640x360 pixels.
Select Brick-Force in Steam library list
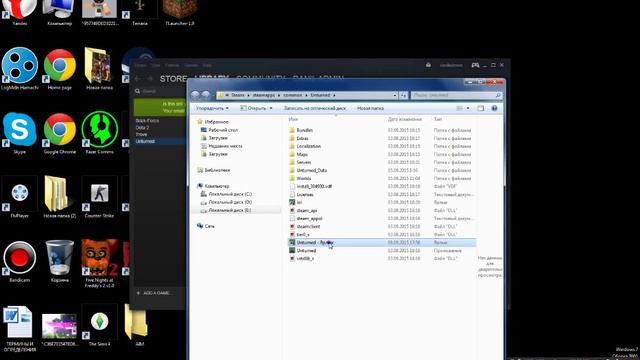147,121
